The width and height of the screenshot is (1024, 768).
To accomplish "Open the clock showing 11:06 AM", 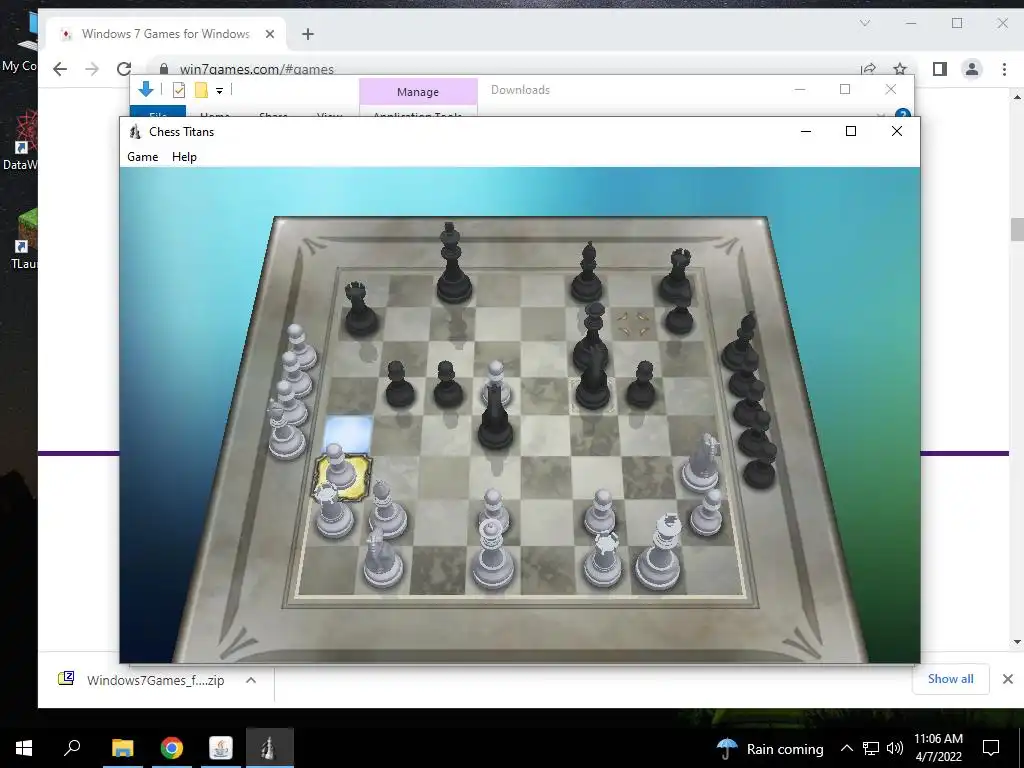I will (x=938, y=748).
